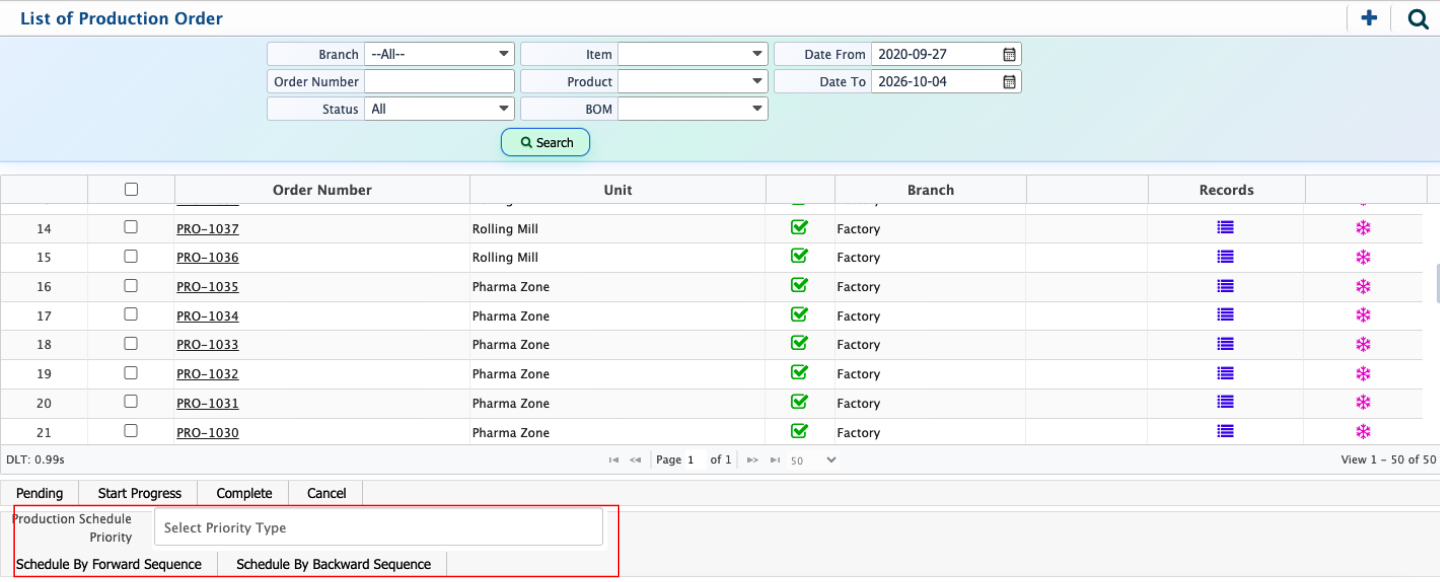Jump to the last page of results
This screenshot has height=582, width=1440.
(x=775, y=460)
